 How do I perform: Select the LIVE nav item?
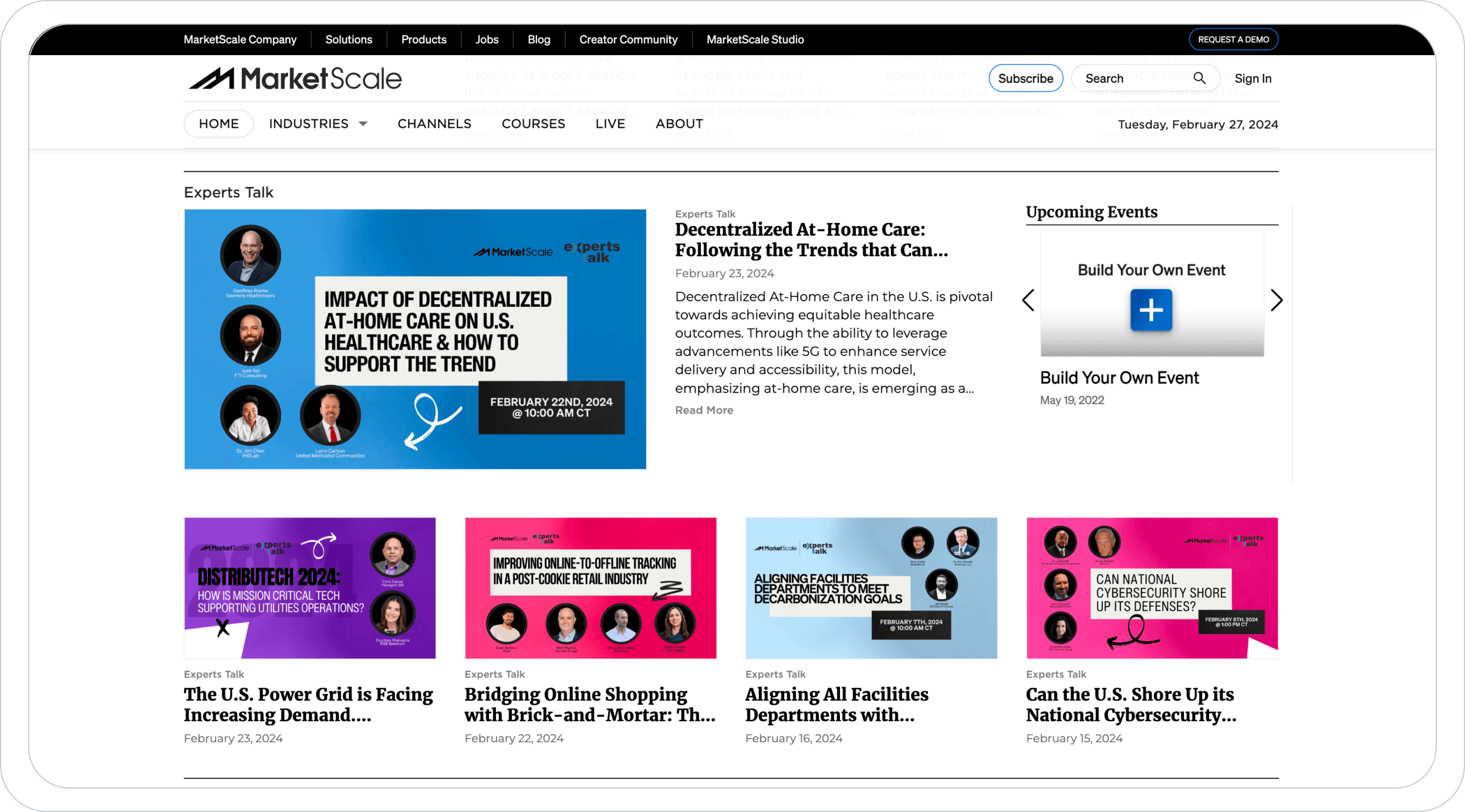click(x=610, y=124)
